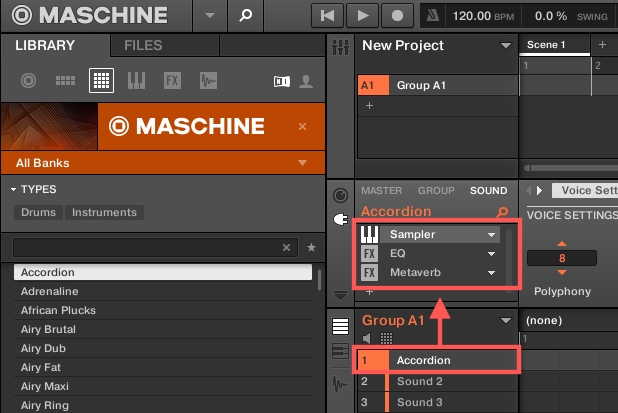The width and height of the screenshot is (618, 413).
Task: Toggle EQ FX slot icon
Action: (x=369, y=253)
